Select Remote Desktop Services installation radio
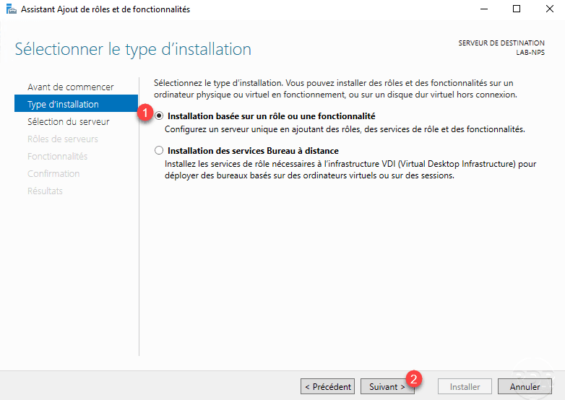The width and height of the screenshot is (565, 400). pos(159,150)
